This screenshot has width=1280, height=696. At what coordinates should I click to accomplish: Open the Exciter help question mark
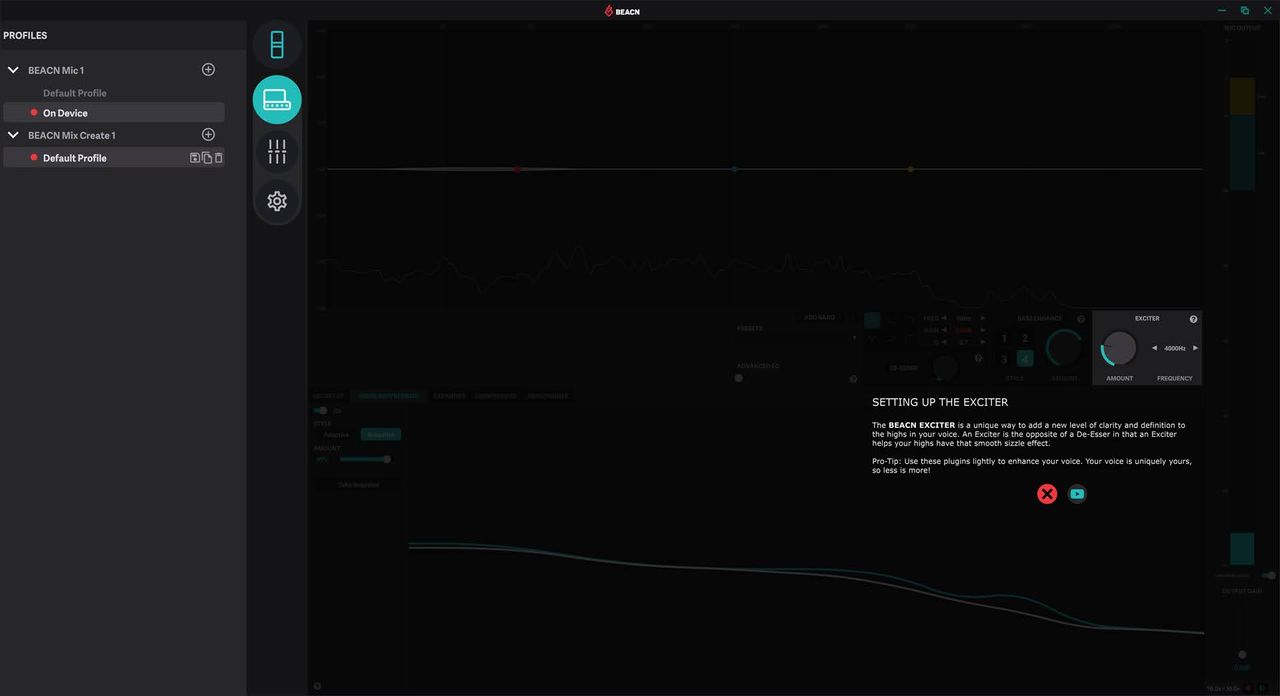1193,319
